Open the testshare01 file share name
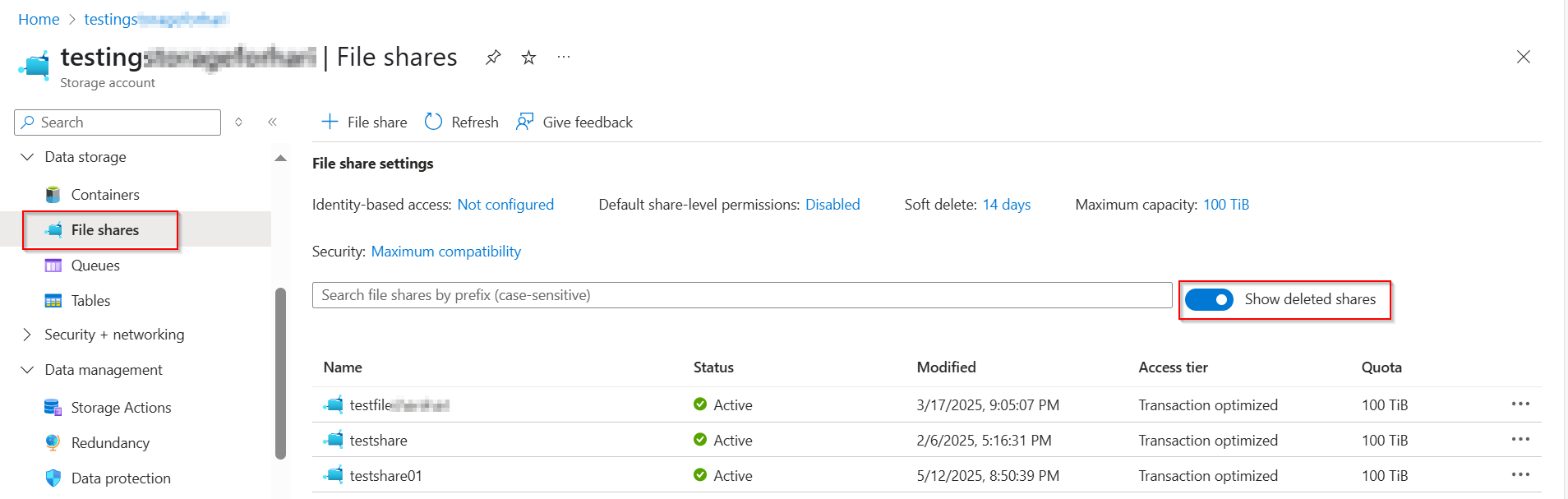Viewport: 1568px width, 499px height. [385, 475]
